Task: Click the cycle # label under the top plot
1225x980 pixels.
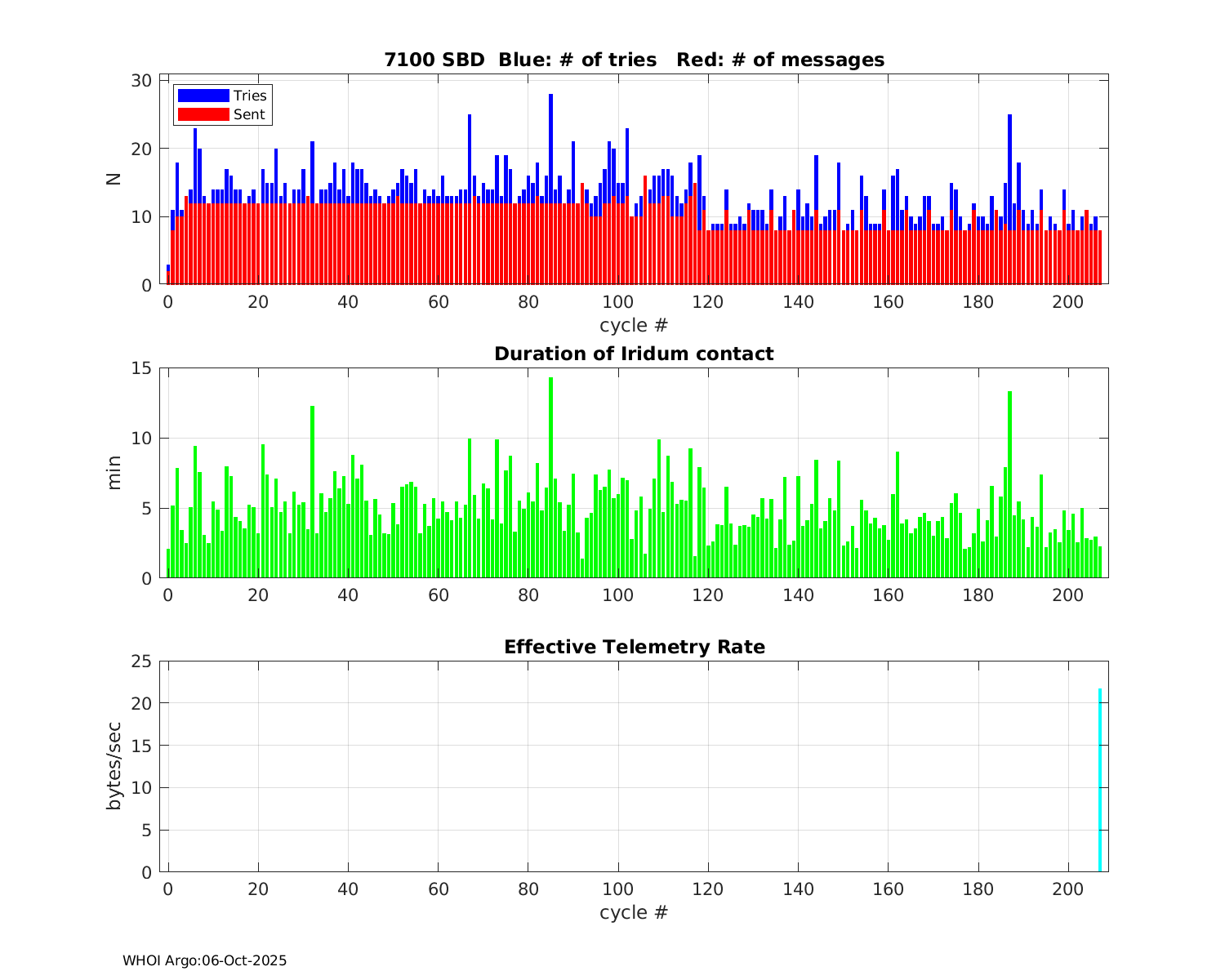Action: pyautogui.click(x=634, y=325)
